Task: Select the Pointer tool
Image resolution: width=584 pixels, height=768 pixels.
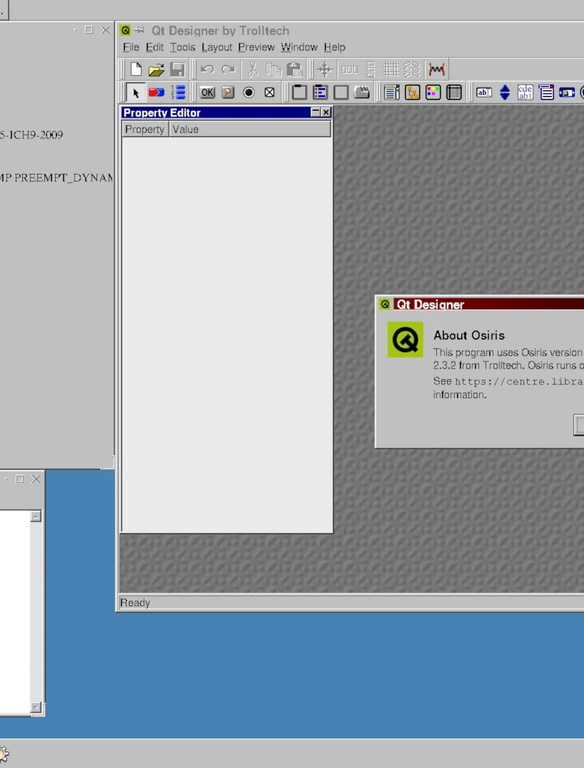Action: [x=135, y=93]
